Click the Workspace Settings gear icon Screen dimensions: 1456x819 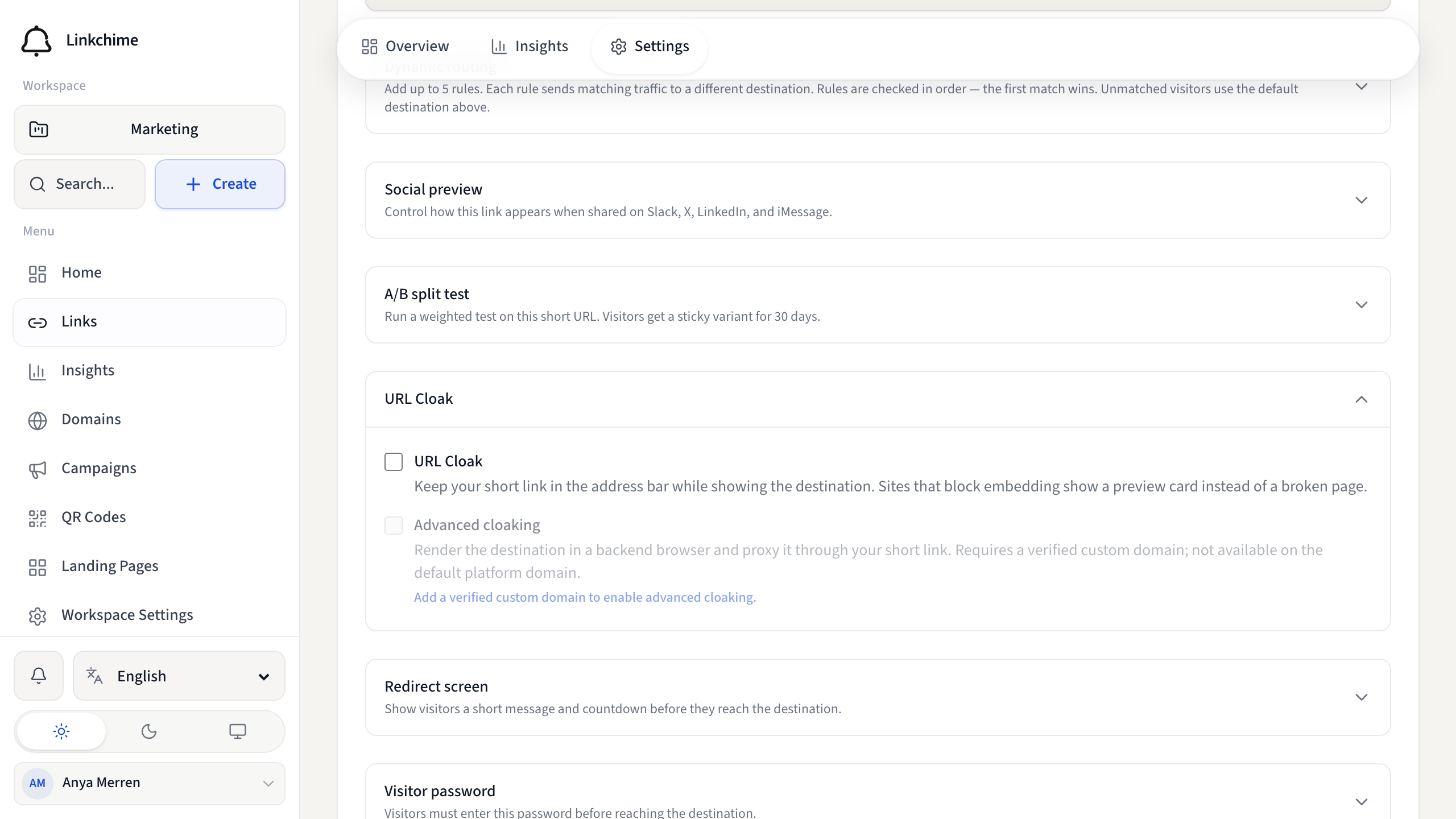(x=38, y=616)
